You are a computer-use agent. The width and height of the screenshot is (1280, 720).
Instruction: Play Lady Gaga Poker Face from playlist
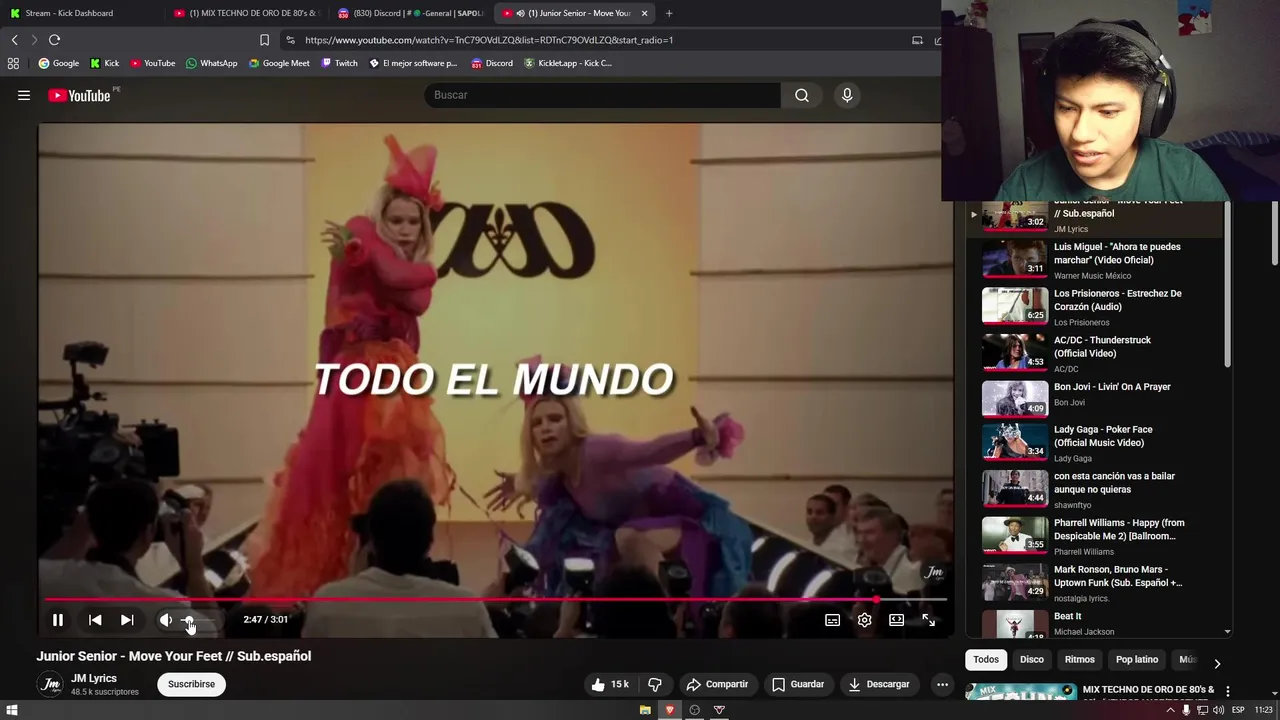click(x=1095, y=442)
